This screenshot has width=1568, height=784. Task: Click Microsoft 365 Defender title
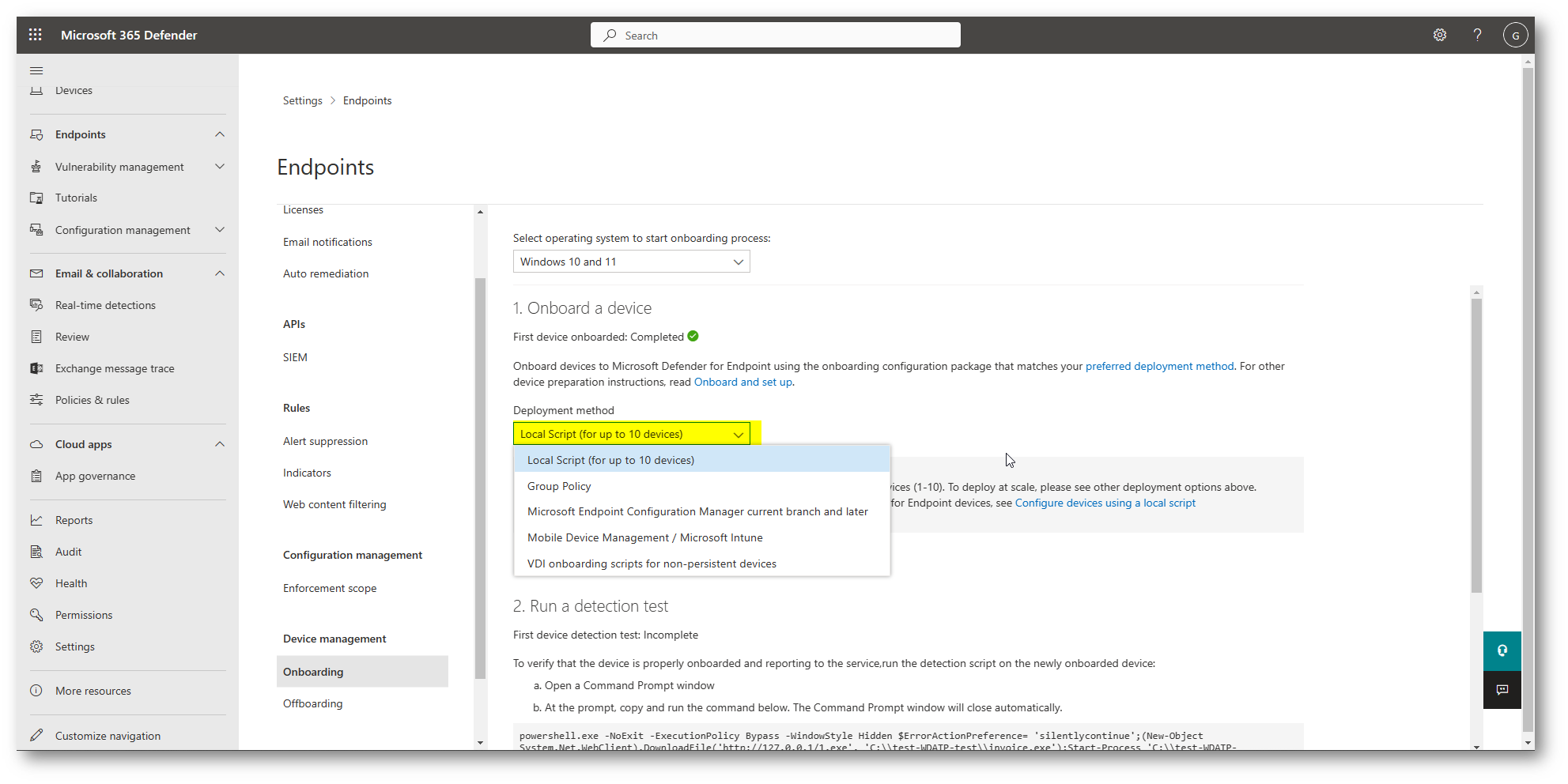tap(129, 35)
